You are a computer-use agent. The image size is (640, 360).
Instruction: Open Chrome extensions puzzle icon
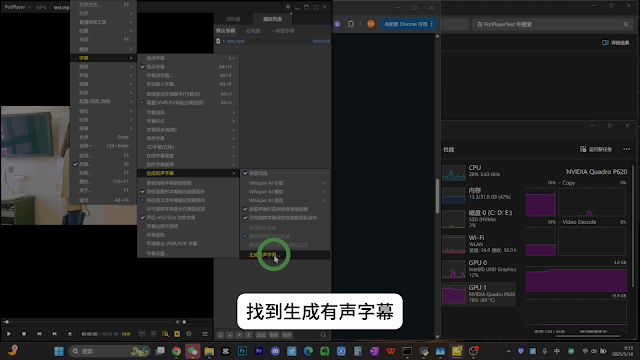pos(351,24)
